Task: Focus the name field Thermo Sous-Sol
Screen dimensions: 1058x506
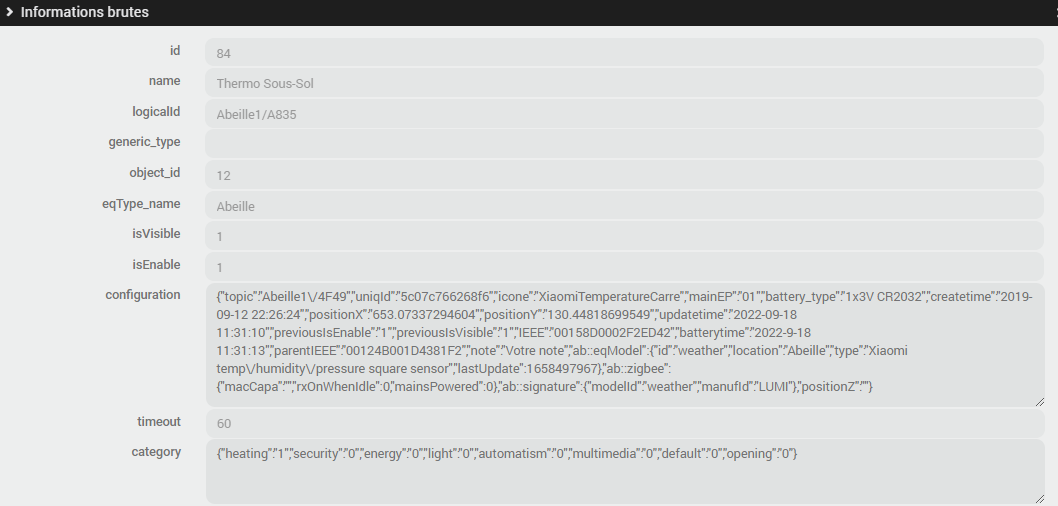Action: (x=624, y=83)
